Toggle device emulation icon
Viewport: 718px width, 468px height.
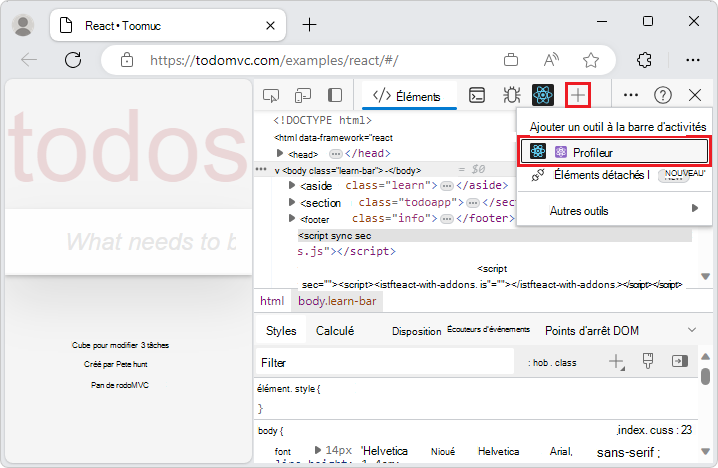[x=303, y=95]
